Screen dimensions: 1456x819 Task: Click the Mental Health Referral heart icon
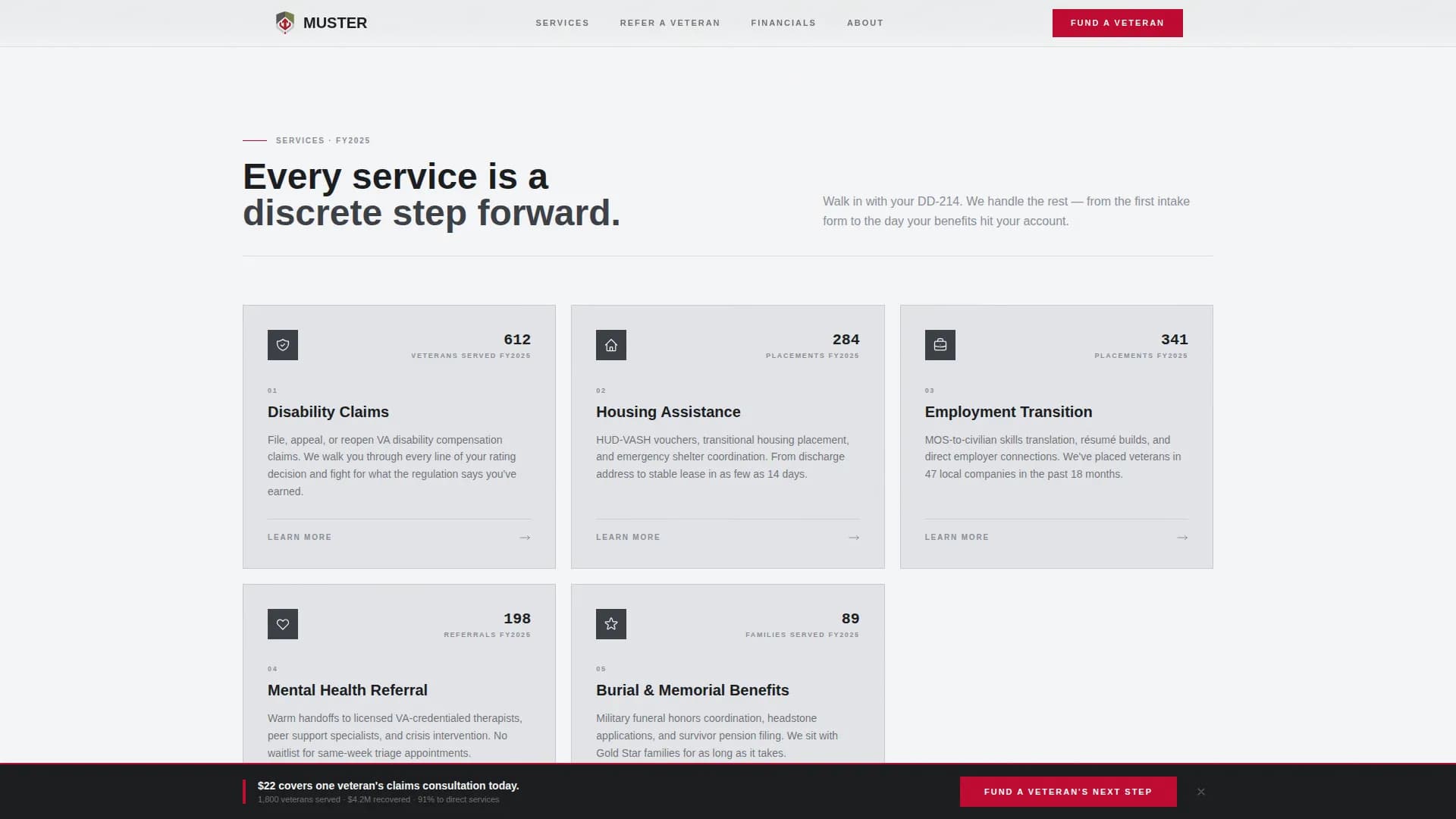[x=283, y=624]
